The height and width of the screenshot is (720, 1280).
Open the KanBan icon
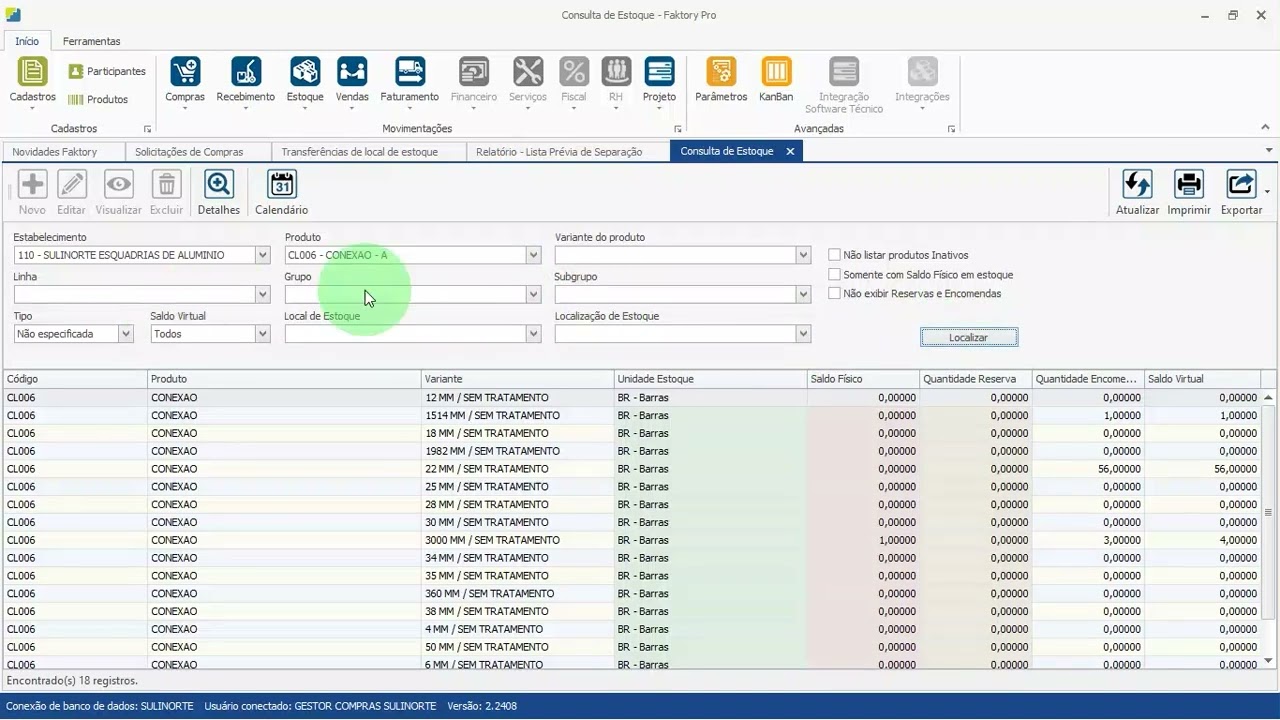click(776, 72)
